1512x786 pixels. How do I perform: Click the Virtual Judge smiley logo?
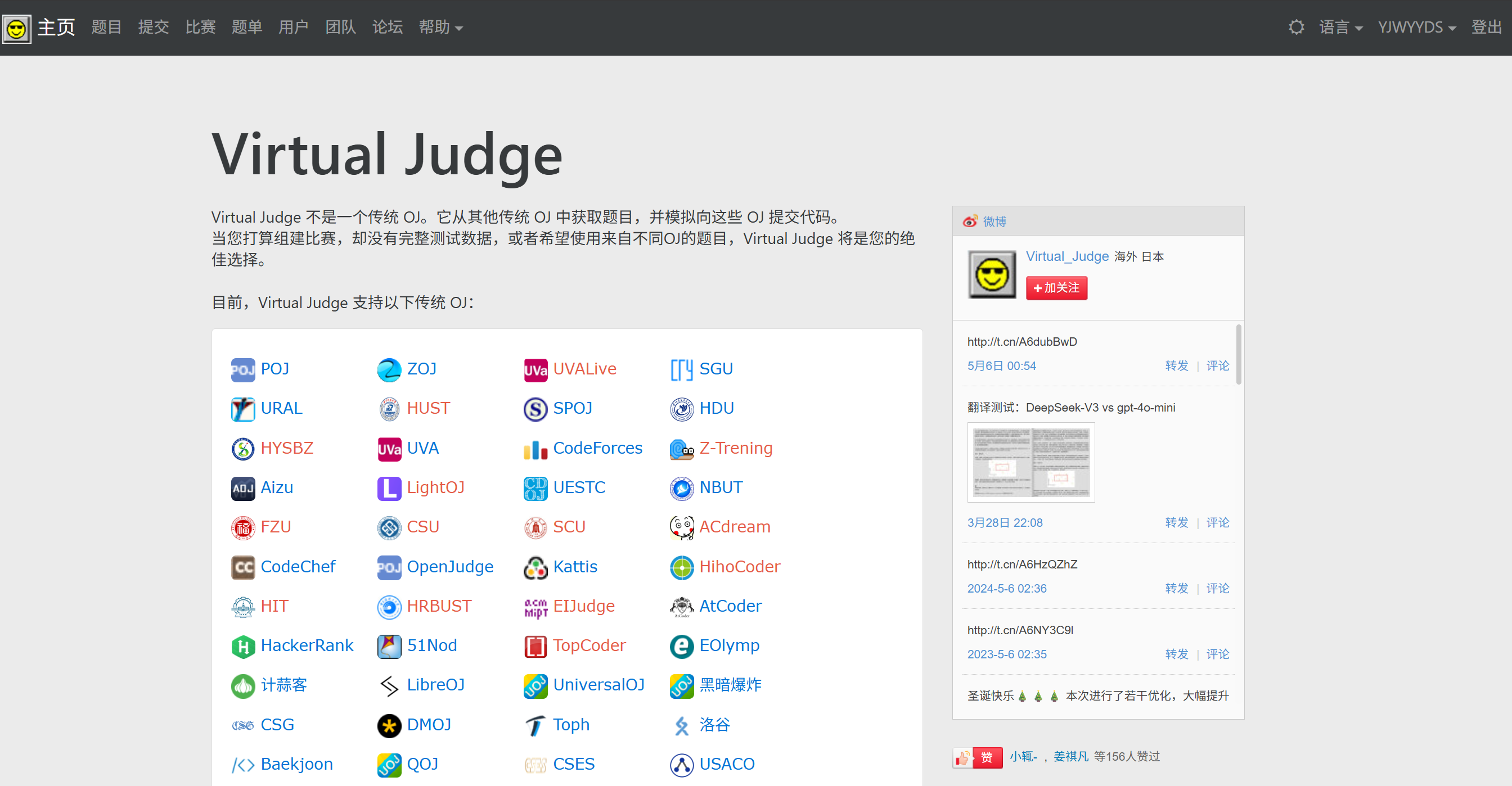(17, 27)
